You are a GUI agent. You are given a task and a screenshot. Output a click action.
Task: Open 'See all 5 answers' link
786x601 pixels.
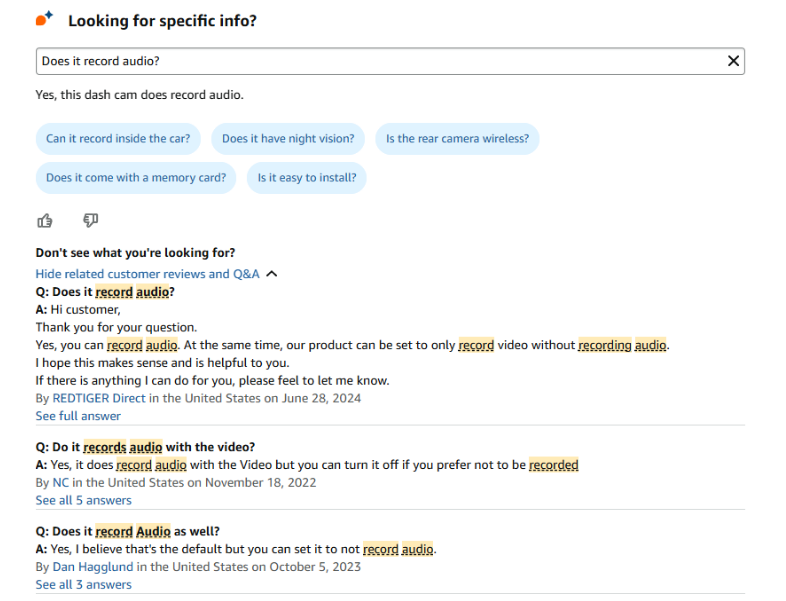83,500
